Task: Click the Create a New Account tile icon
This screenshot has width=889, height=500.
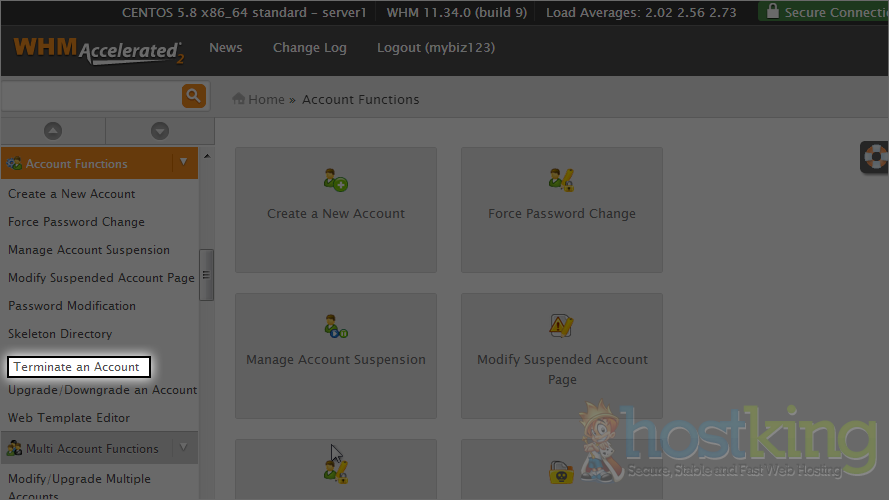Action: coord(335,181)
